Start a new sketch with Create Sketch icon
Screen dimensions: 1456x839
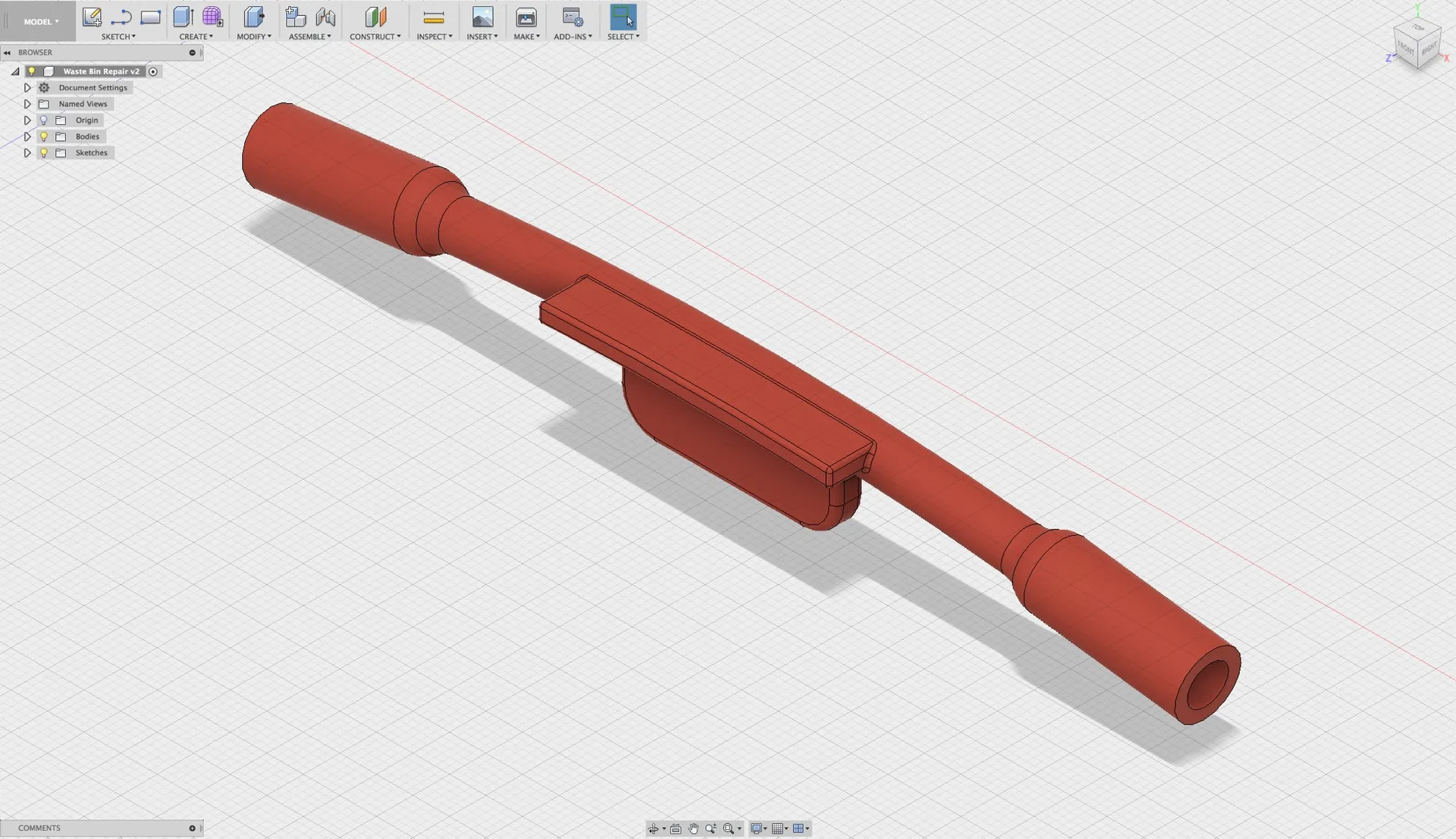92,17
